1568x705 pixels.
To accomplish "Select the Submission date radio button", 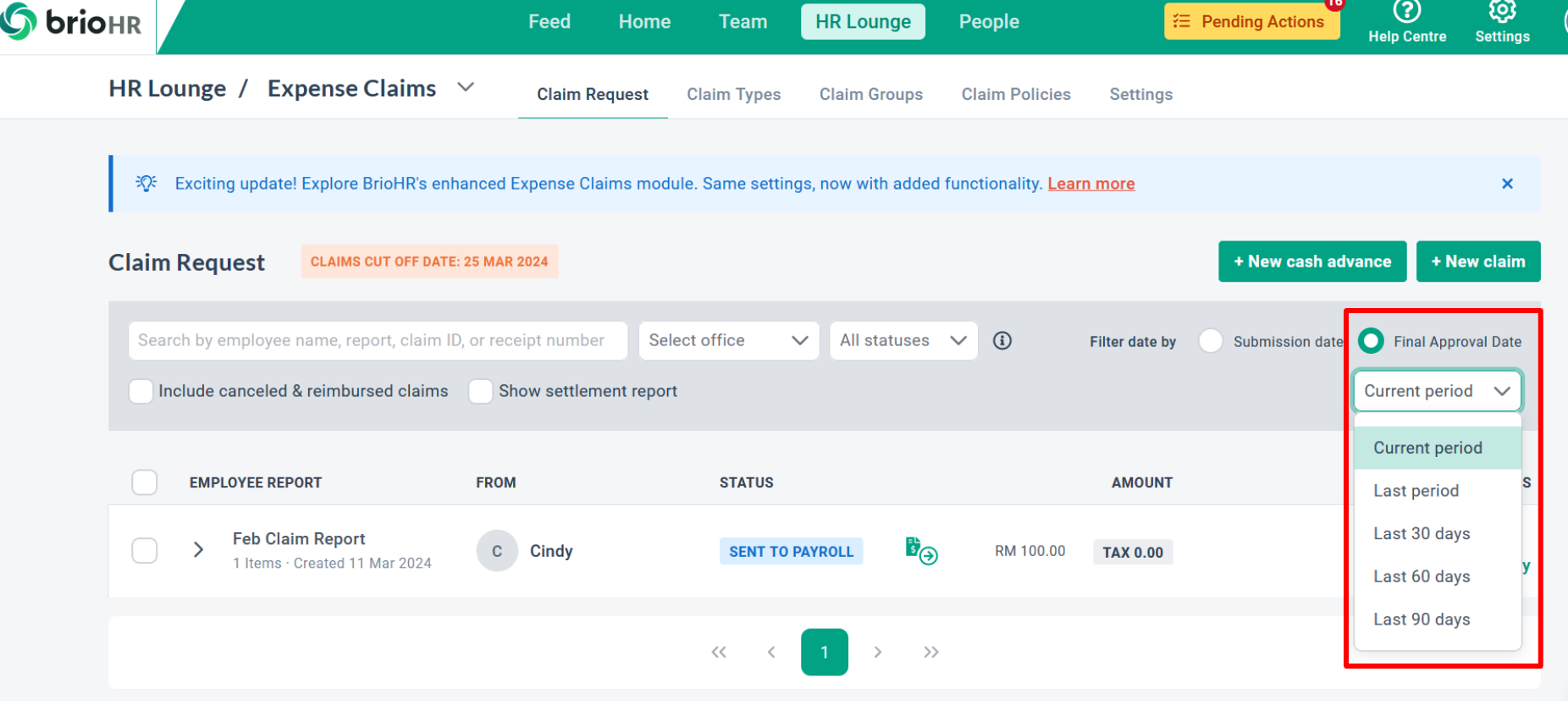I will tap(1211, 341).
